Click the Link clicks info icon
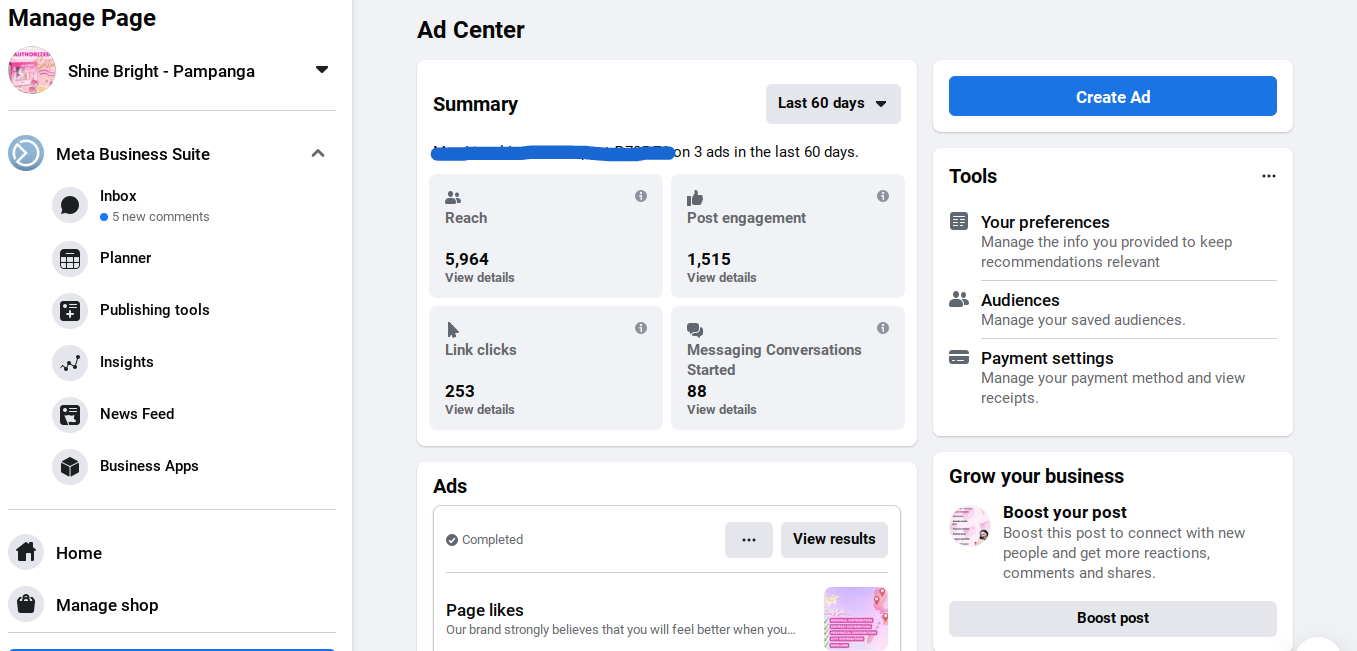Screen dimensions: 1357x651 (641, 328)
